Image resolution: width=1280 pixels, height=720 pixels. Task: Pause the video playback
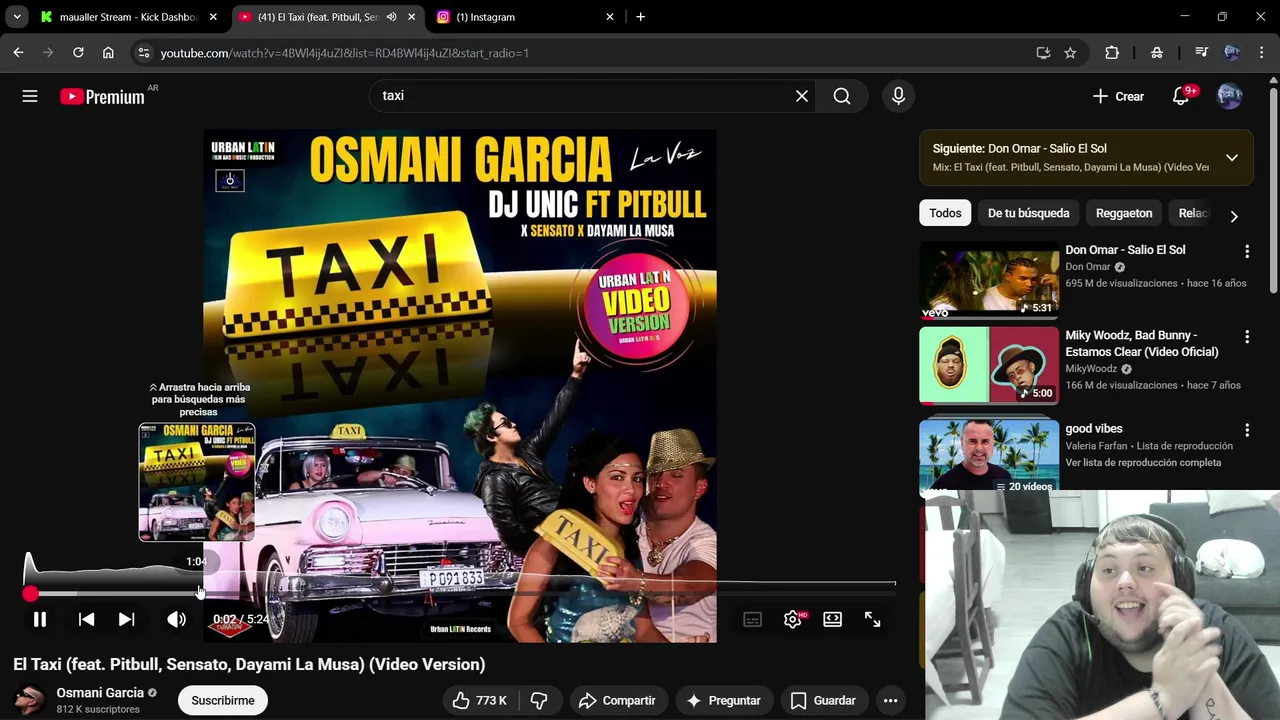(x=40, y=620)
